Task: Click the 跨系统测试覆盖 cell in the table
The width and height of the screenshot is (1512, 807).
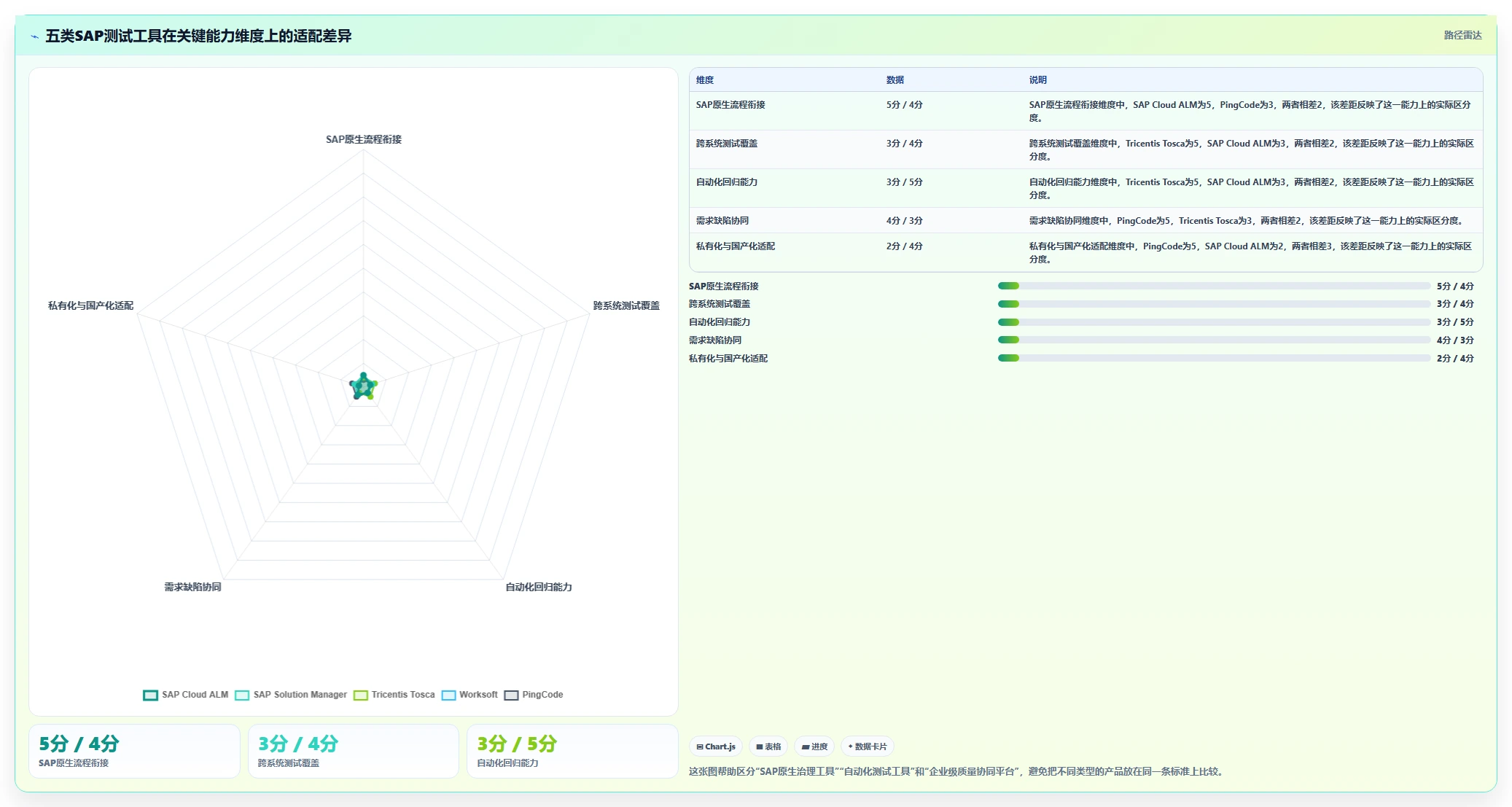Action: tap(727, 144)
